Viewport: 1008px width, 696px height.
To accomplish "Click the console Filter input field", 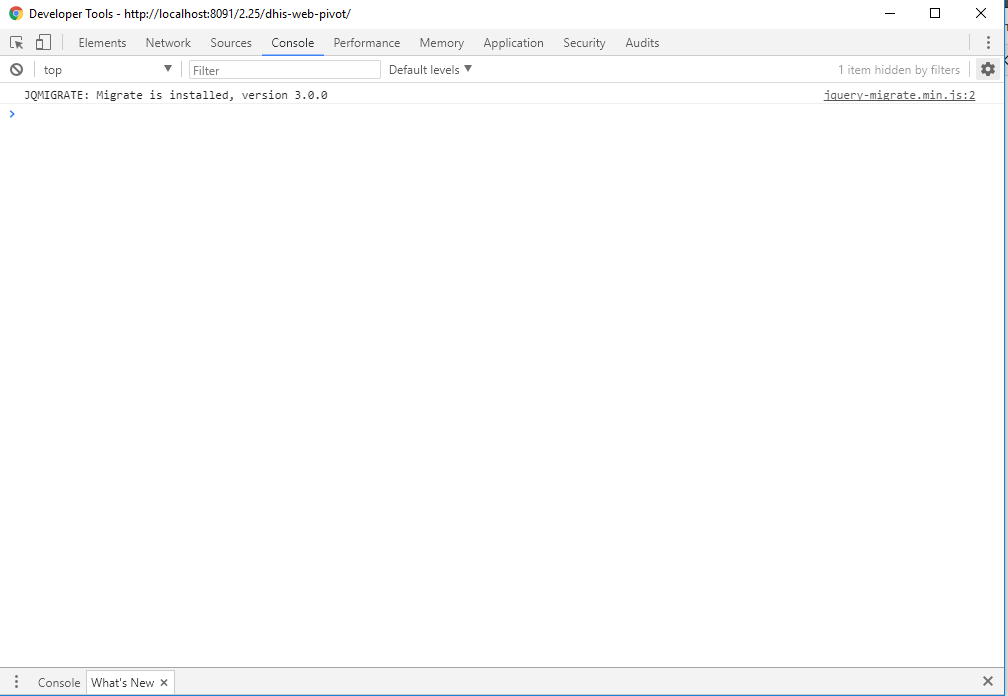I will click(x=285, y=70).
